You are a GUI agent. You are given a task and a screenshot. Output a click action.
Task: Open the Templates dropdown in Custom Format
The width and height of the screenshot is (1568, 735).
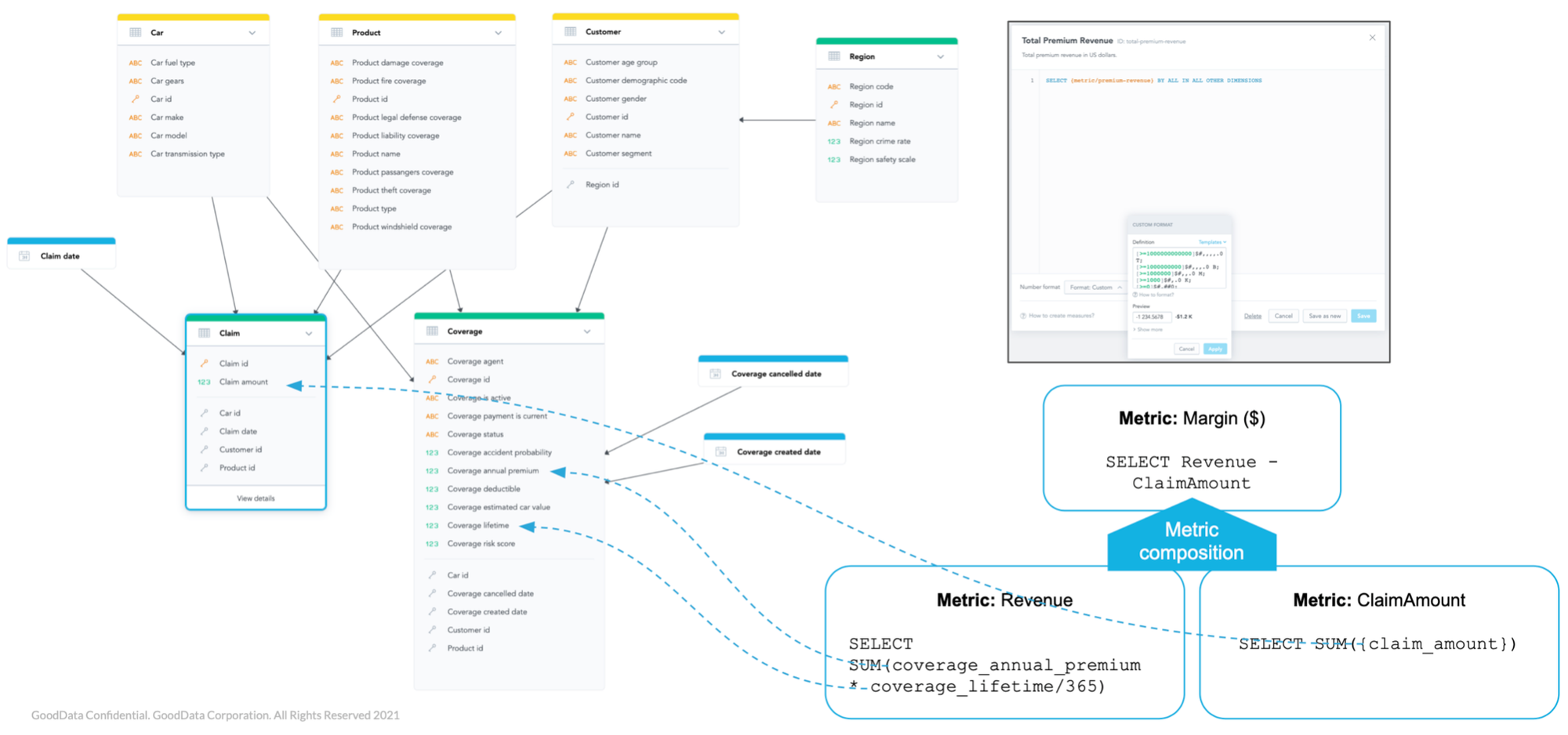pos(1212,241)
